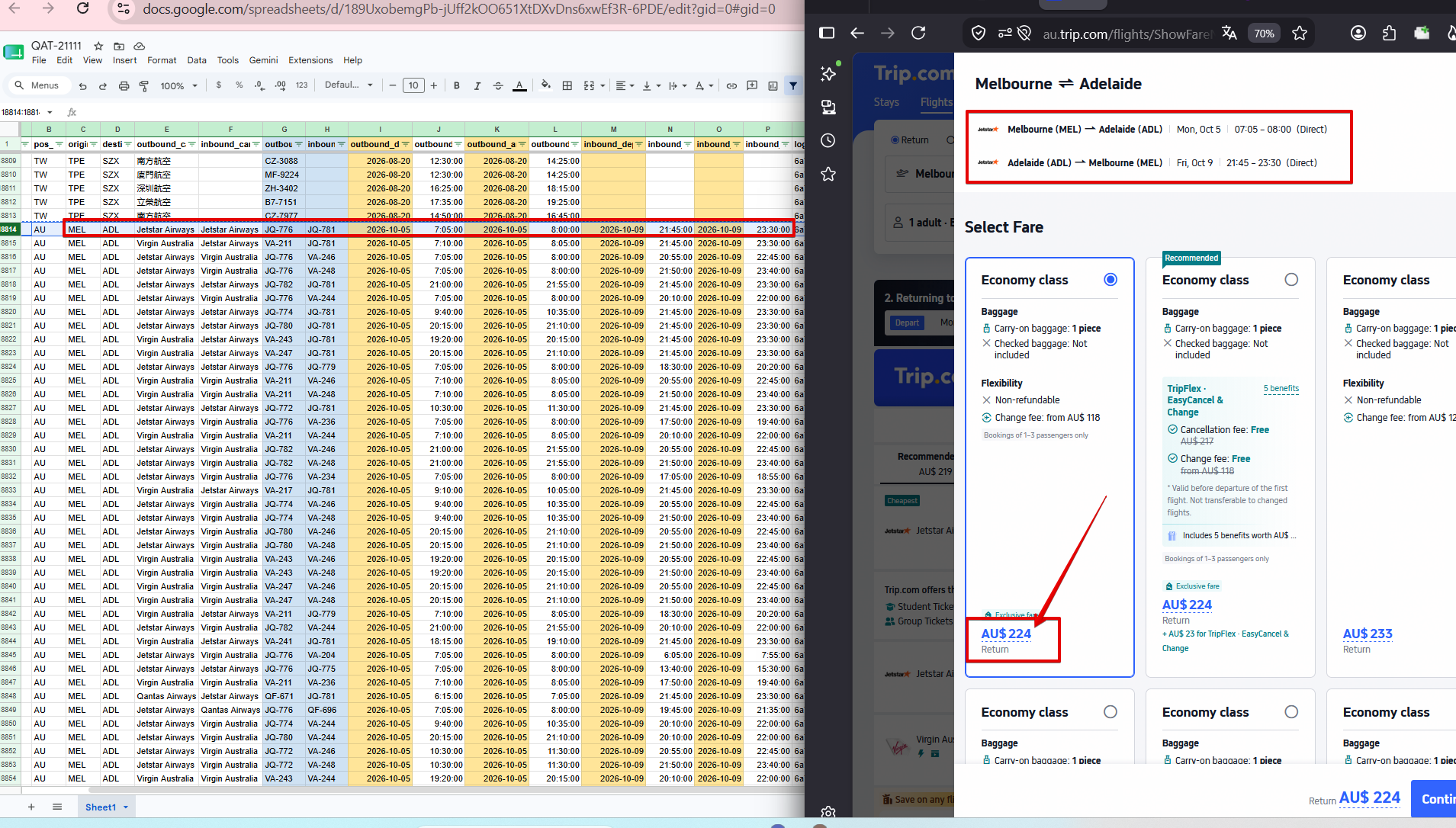Open the File menu in Sheets

[x=39, y=60]
